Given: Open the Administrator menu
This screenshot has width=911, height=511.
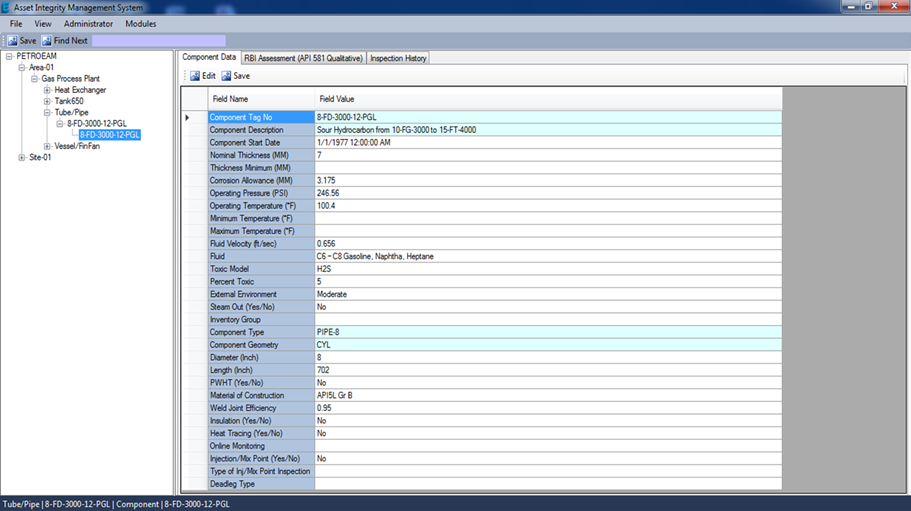Looking at the screenshot, I should click(x=88, y=24).
